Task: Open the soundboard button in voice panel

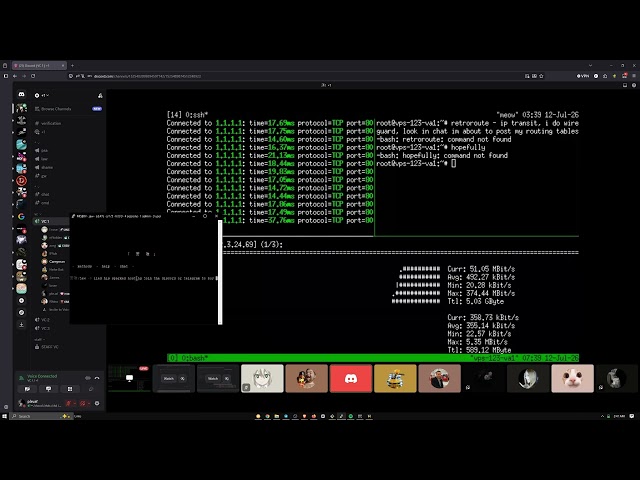Action: (91, 389)
